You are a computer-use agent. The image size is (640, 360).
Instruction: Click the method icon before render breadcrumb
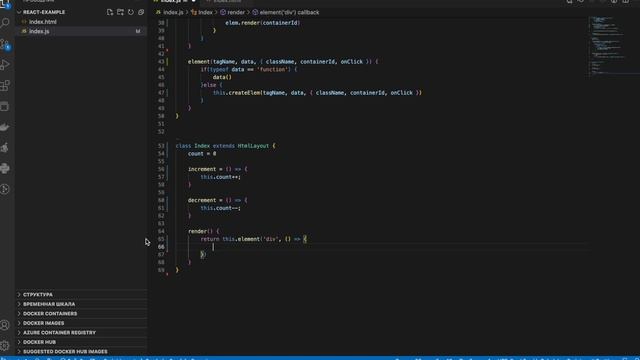(x=223, y=12)
